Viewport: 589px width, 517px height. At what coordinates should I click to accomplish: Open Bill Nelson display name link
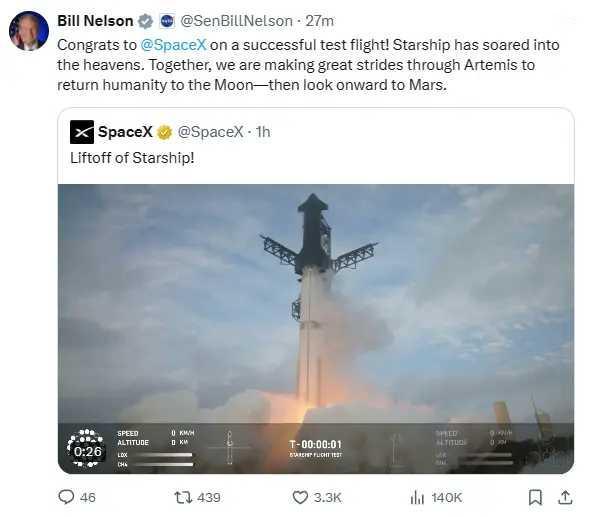pos(95,21)
